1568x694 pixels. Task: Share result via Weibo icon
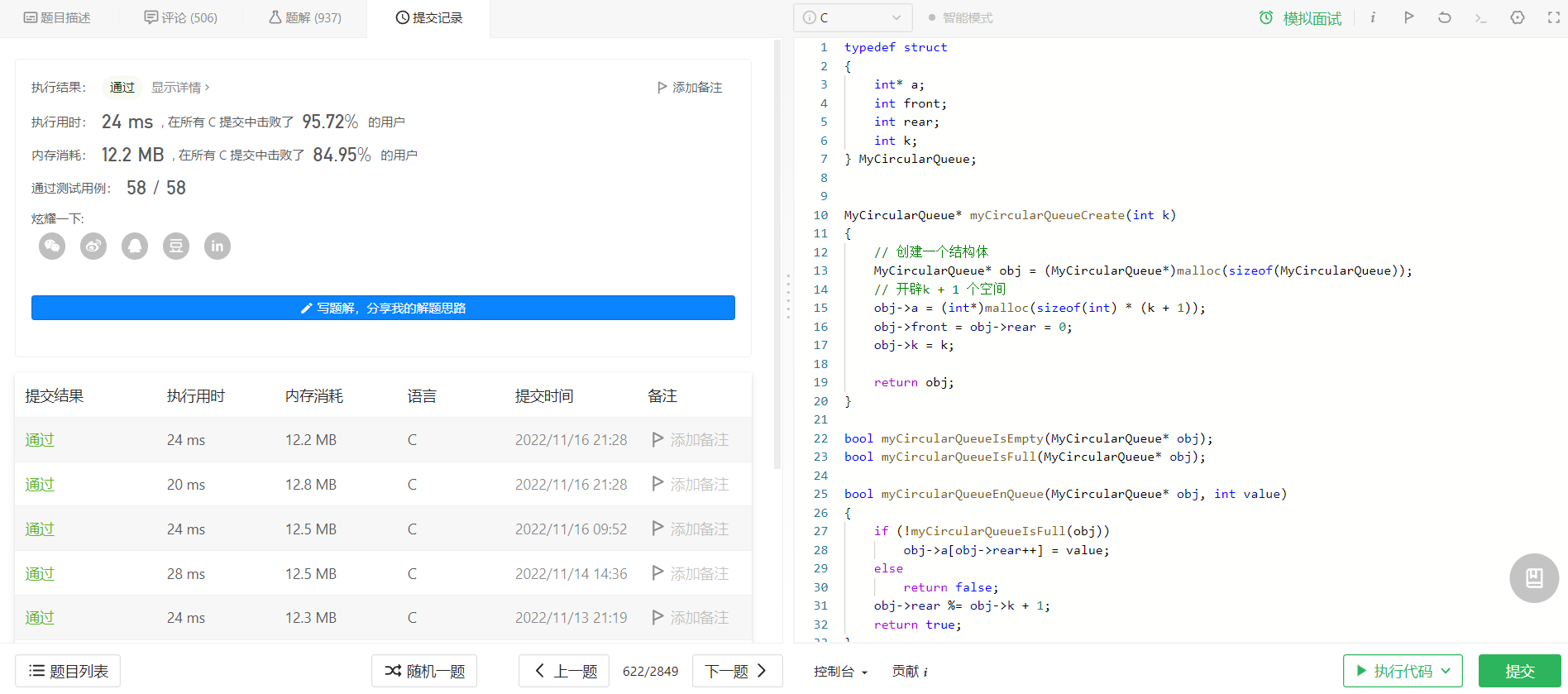click(93, 246)
